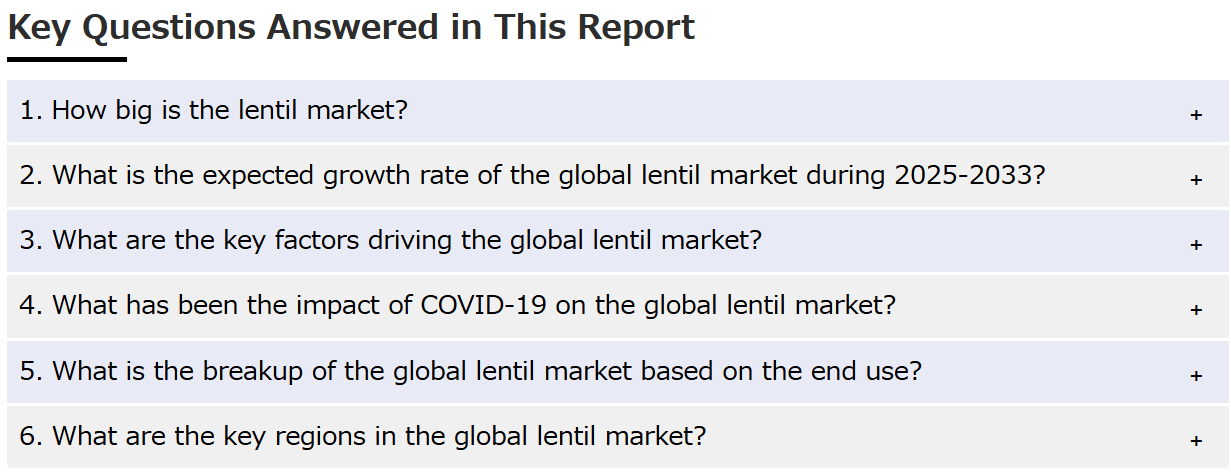Select the number '1.' label of first question
This screenshot has height=476, width=1231.
coord(32,110)
